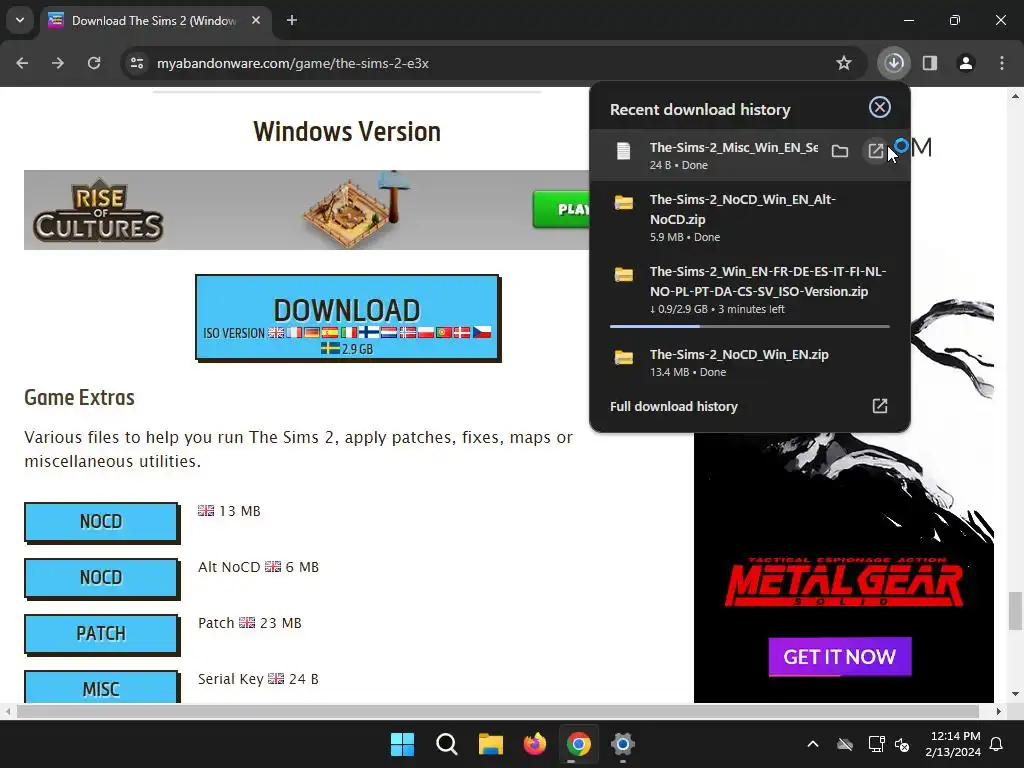
Task: Click the Patch 23 MB label
Action: coord(249,623)
